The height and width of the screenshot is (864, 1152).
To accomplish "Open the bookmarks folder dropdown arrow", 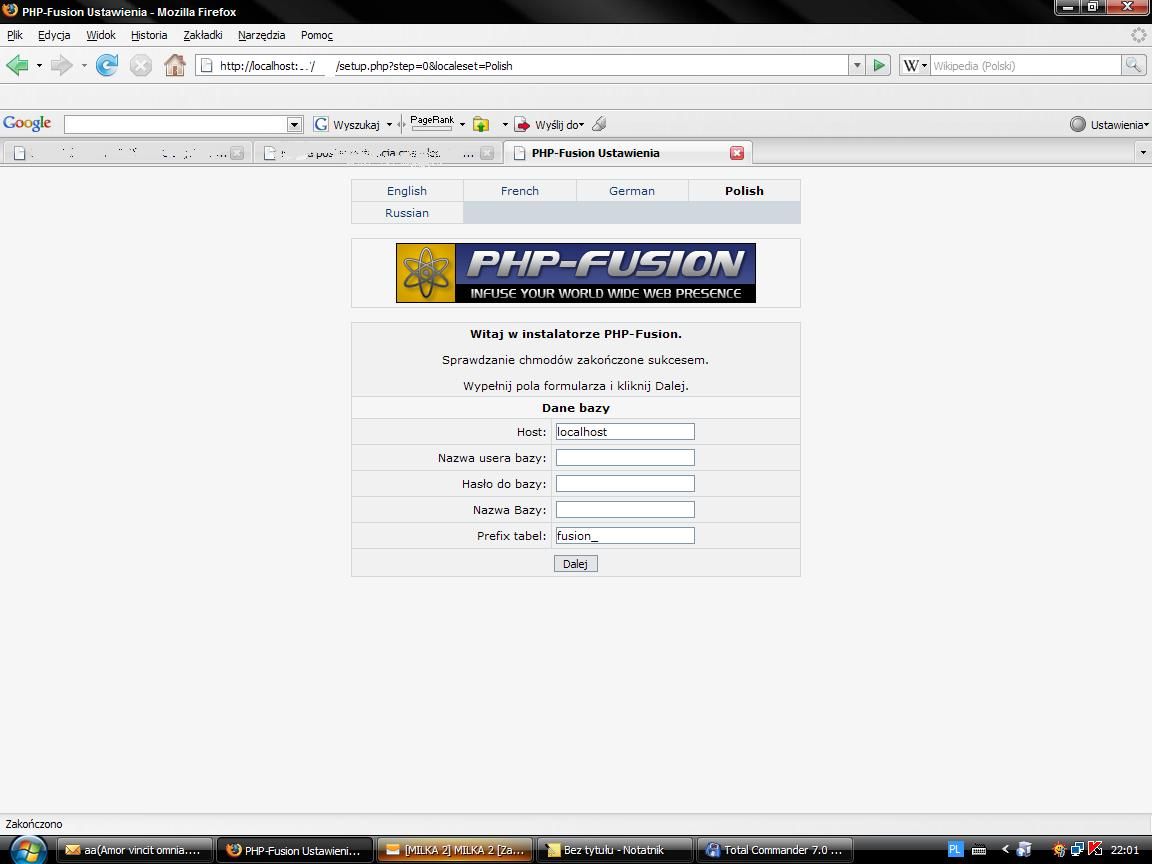I will click(x=505, y=124).
